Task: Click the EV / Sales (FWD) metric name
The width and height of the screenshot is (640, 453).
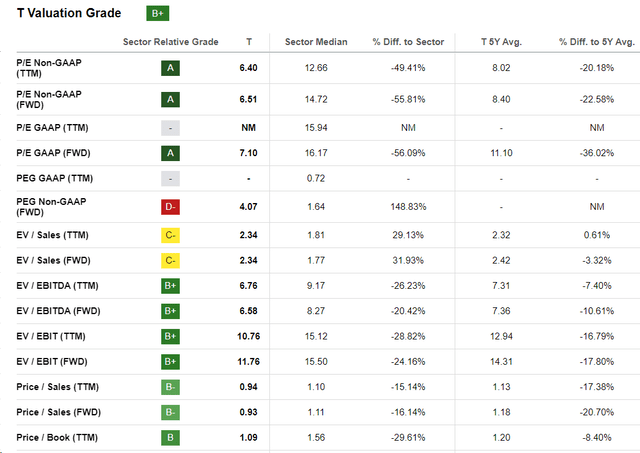Action: pos(56,260)
